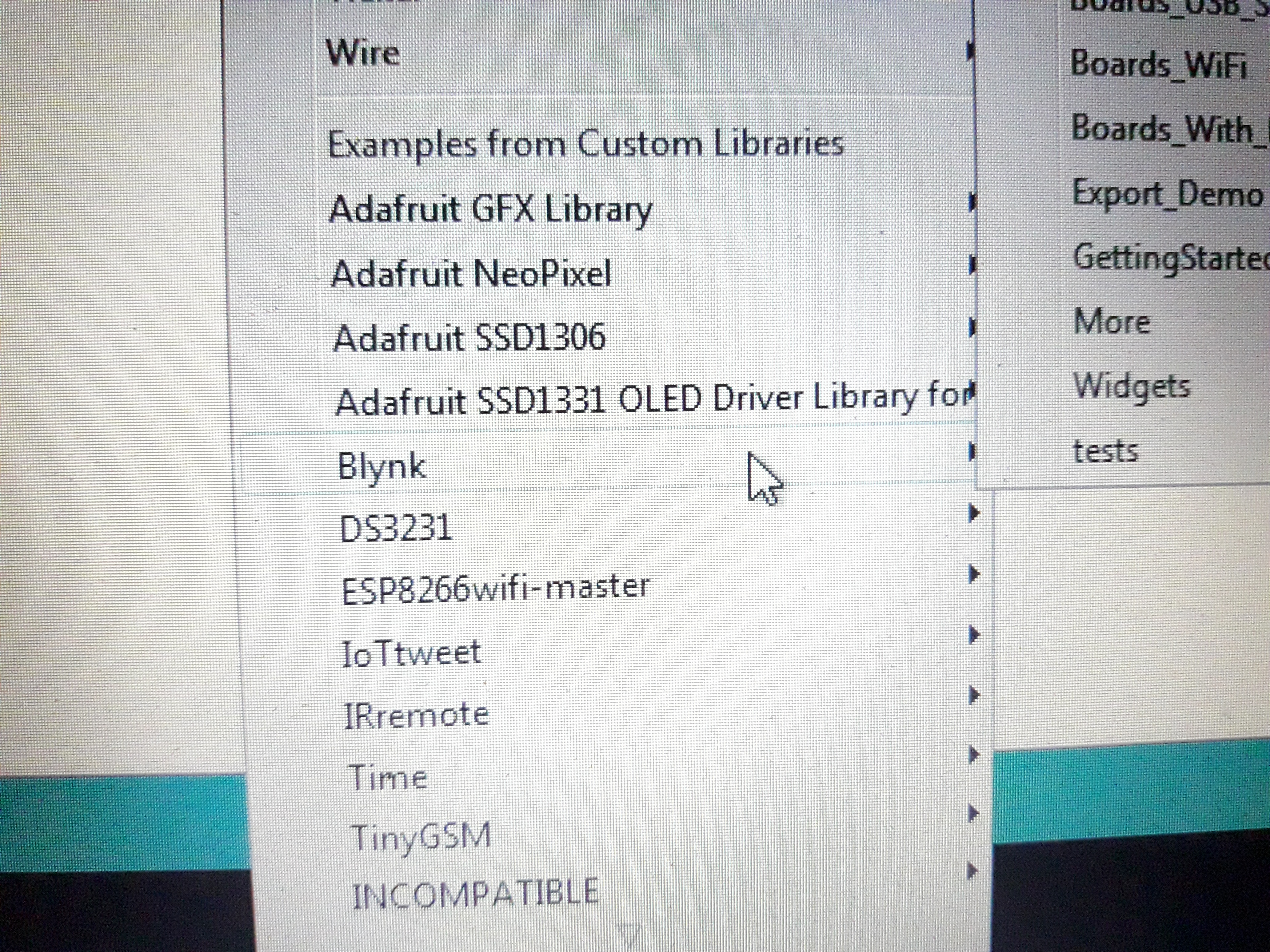Expand the DS3231 submenu arrow
1270x952 pixels.
tap(973, 513)
